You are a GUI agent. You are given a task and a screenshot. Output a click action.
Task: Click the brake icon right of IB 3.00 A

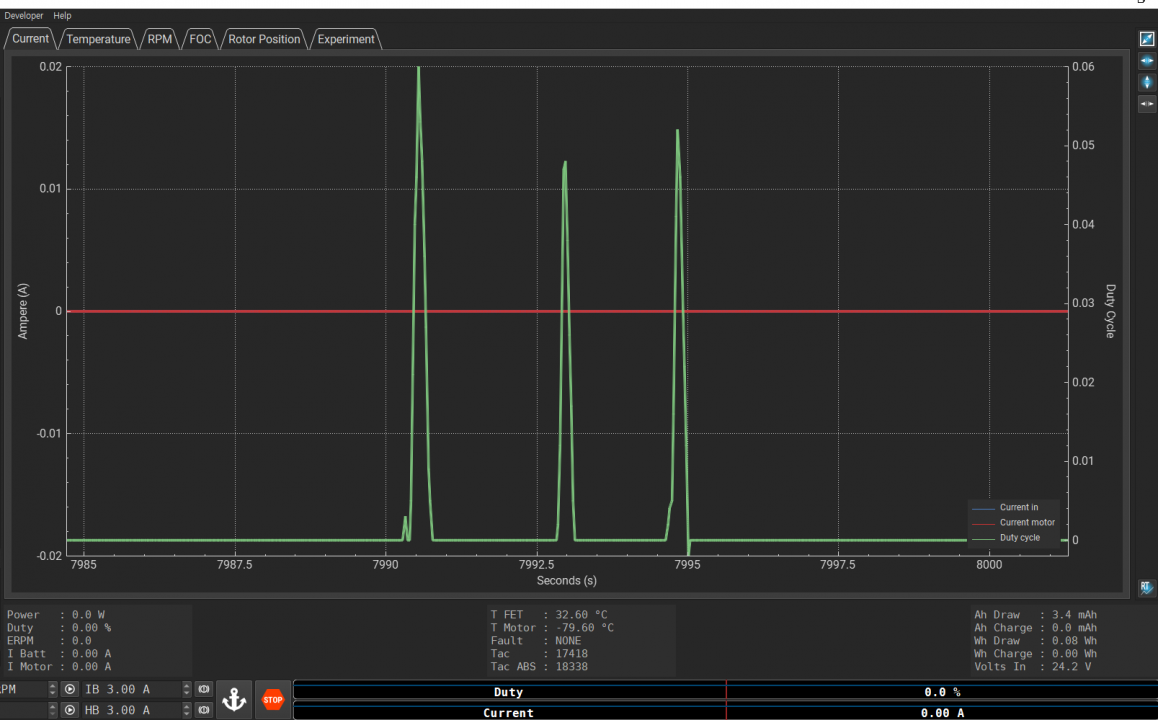[x=204, y=689]
